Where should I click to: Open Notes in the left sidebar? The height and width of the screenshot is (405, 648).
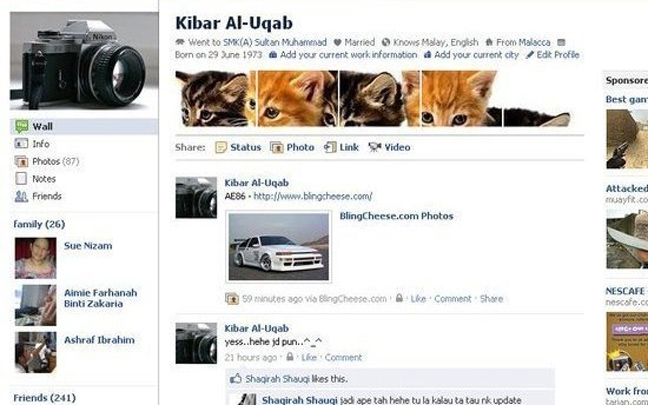44,179
